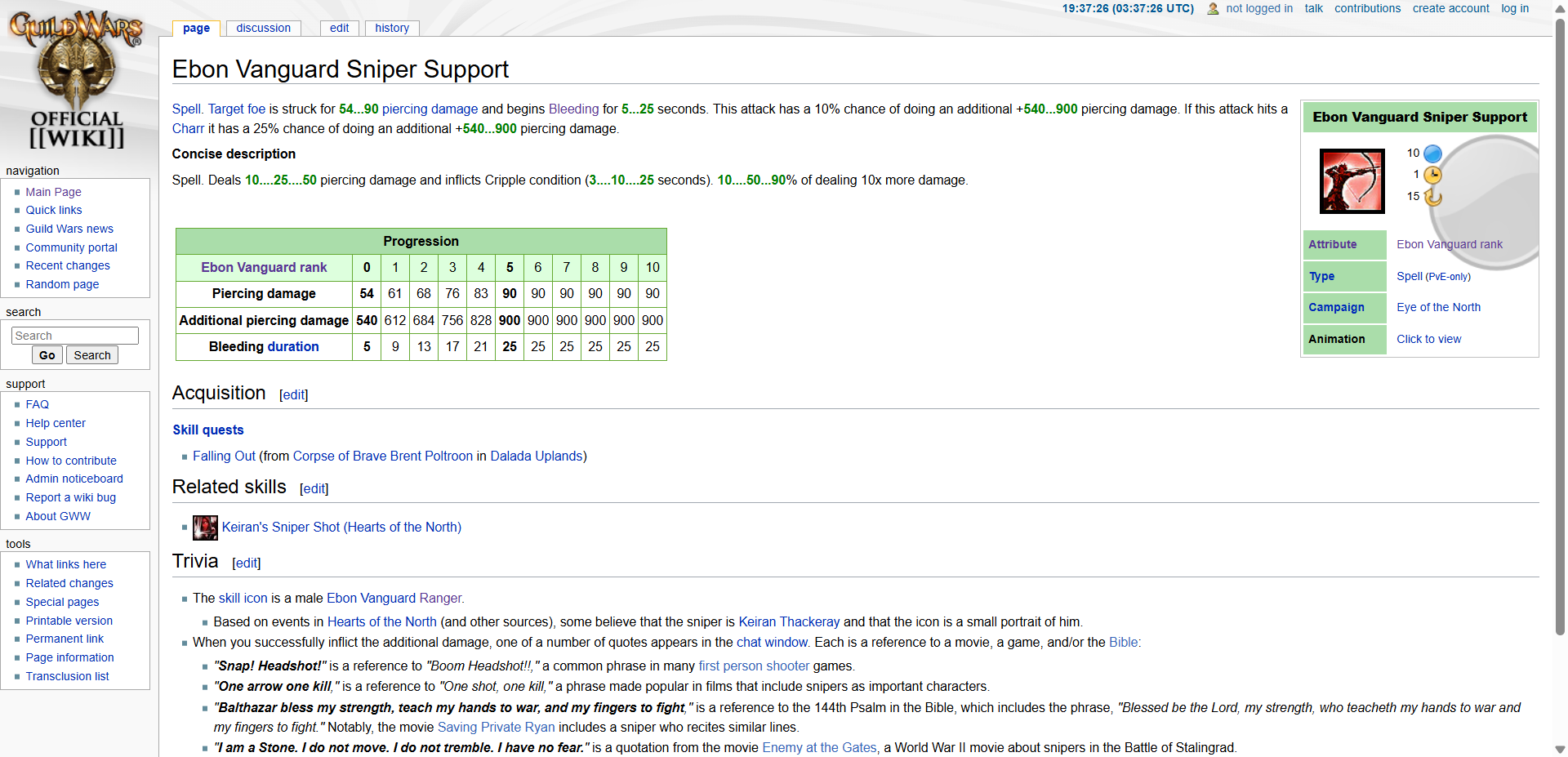The image size is (1568, 757).
Task: Click Permanent link in tools
Action: point(65,639)
